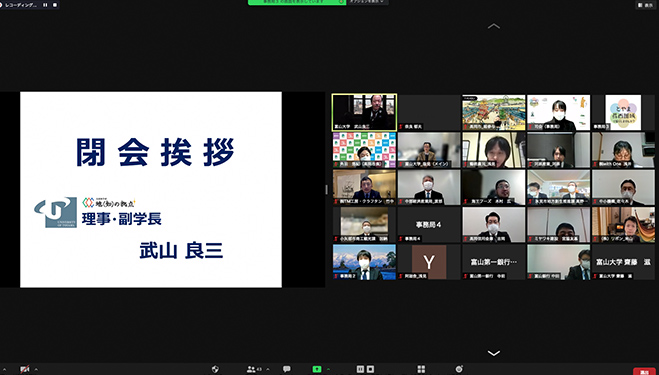Click the muted mic icon on the 事務局2 tile

[x=337, y=277]
